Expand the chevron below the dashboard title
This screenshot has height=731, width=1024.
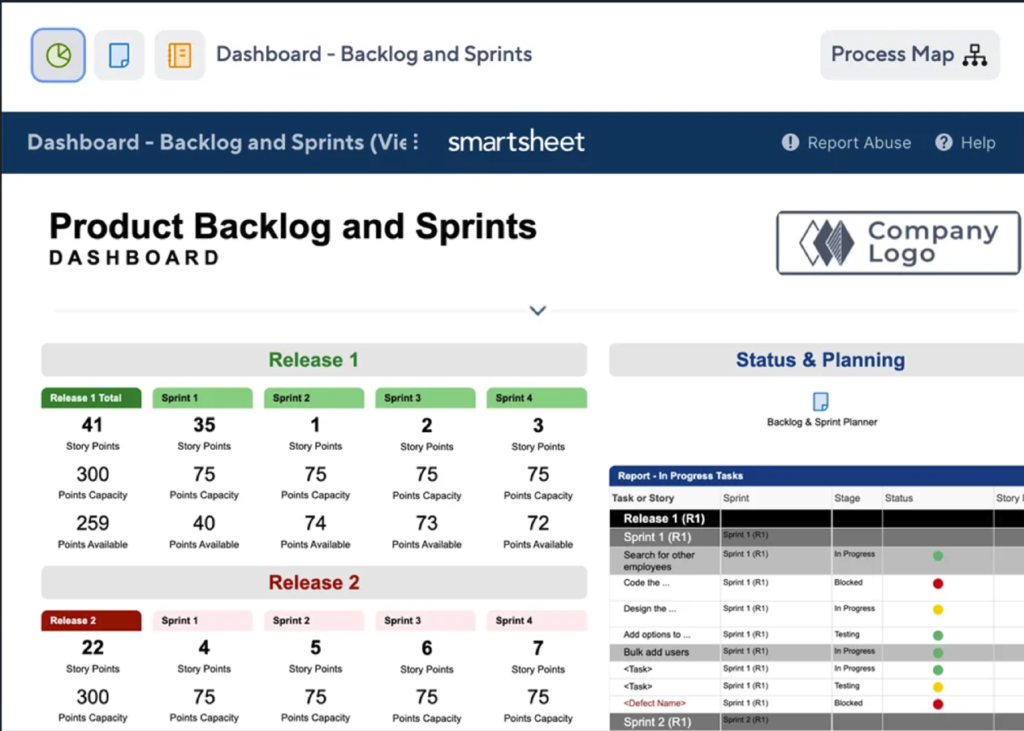click(538, 311)
